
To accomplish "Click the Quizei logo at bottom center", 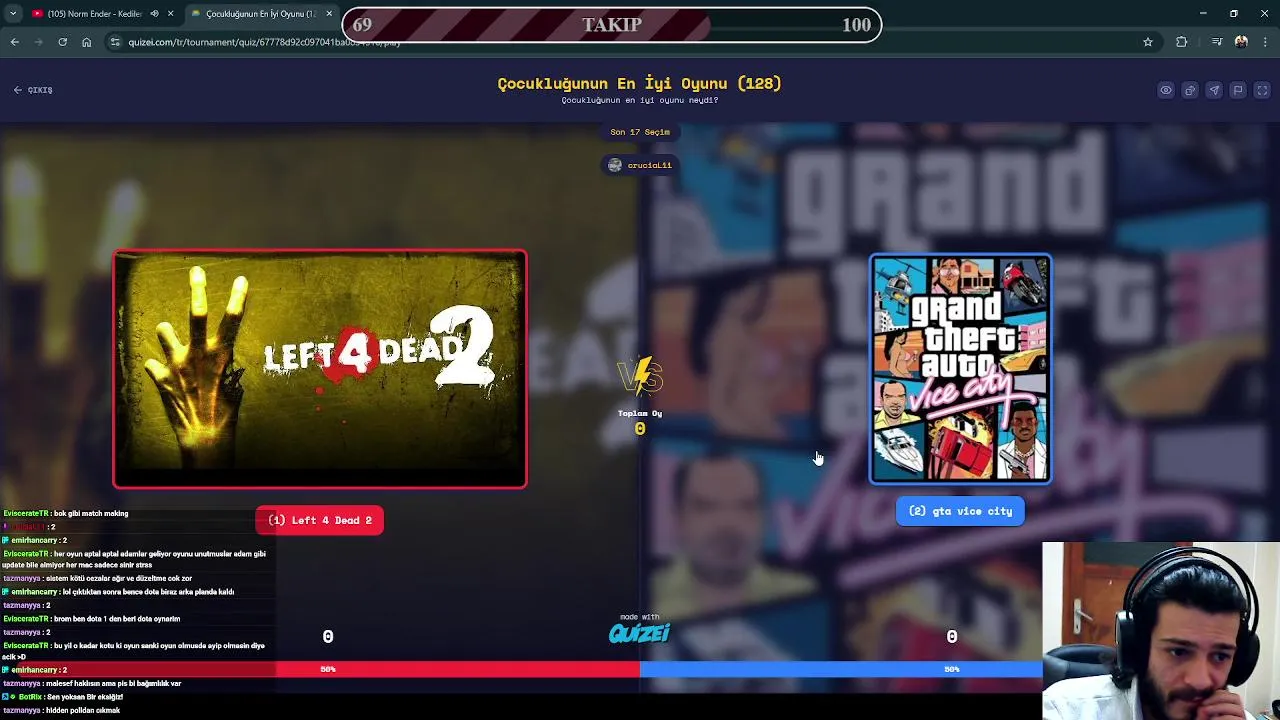I will point(640,633).
